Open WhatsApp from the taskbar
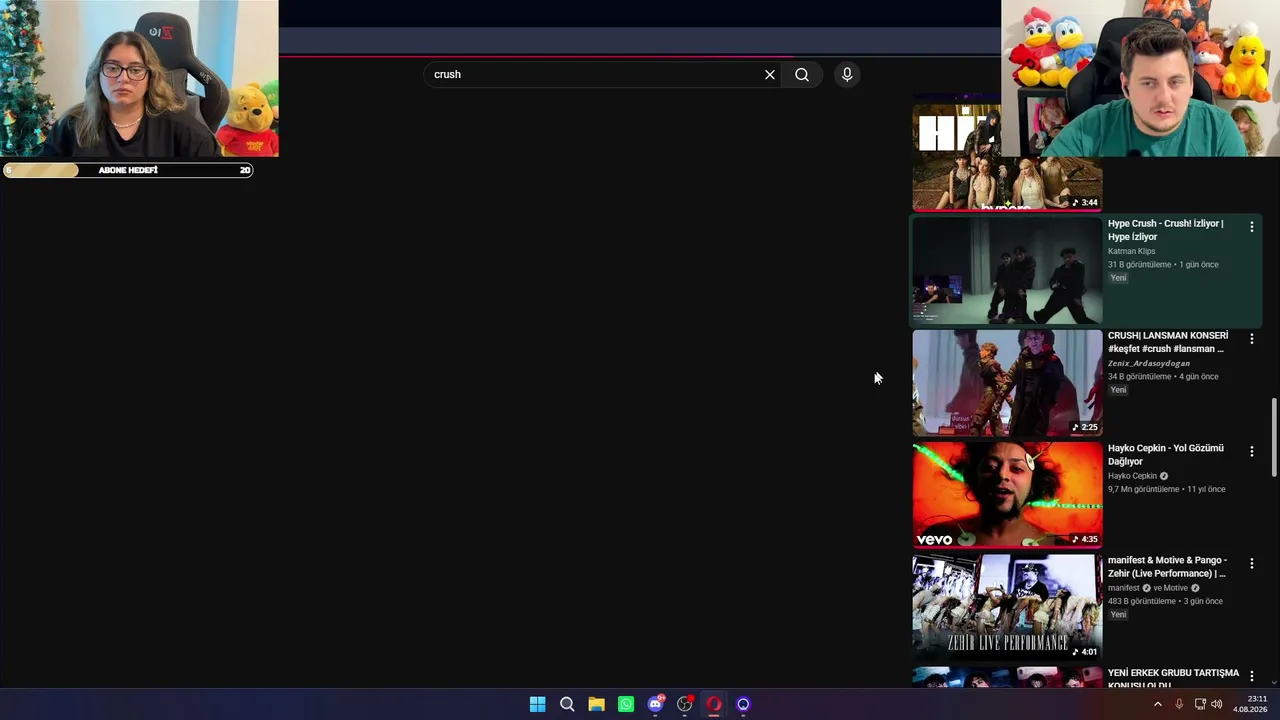1280x720 pixels. [x=626, y=704]
